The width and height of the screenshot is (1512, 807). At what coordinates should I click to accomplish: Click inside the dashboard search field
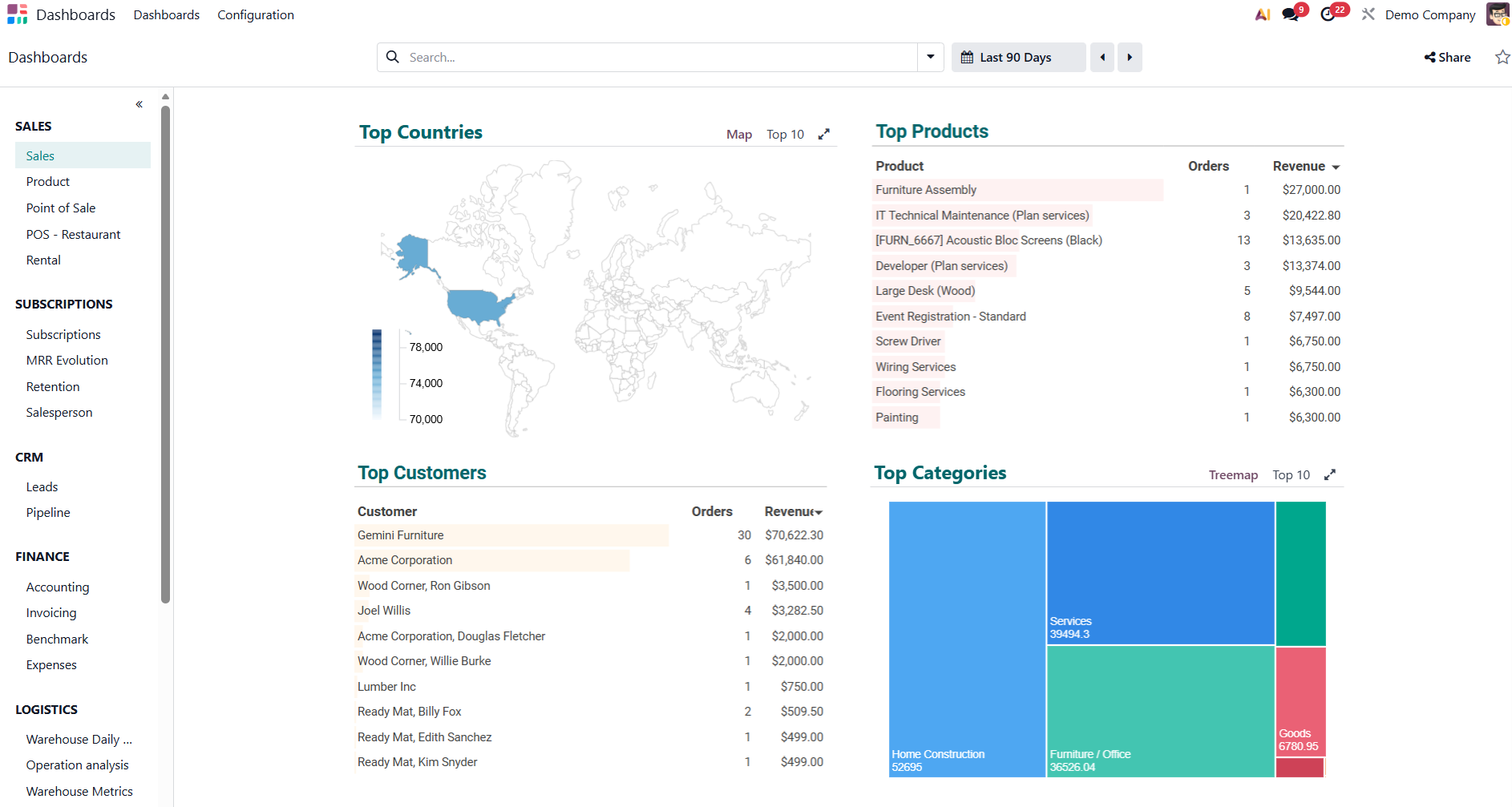(657, 57)
